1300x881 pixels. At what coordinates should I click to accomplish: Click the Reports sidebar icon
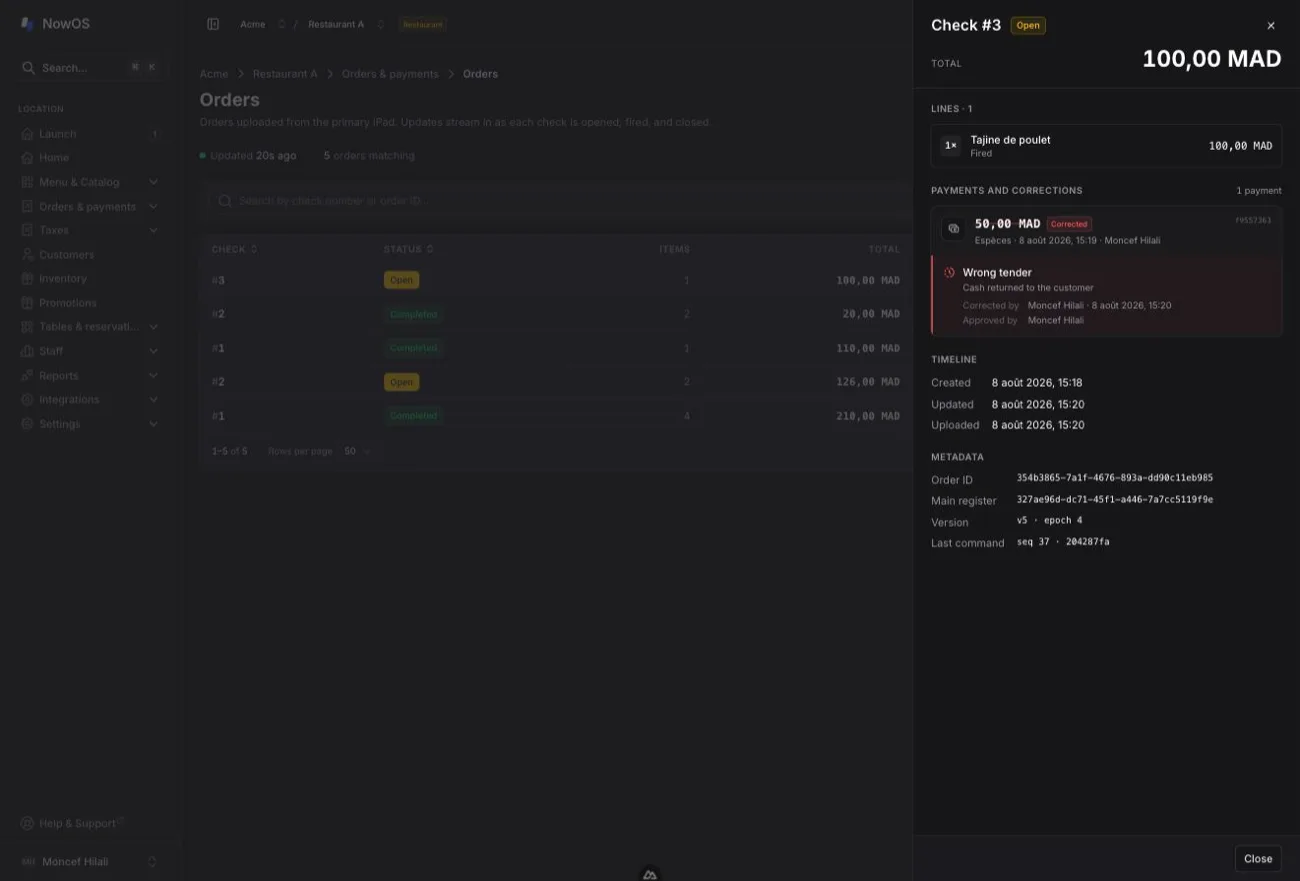(27, 376)
